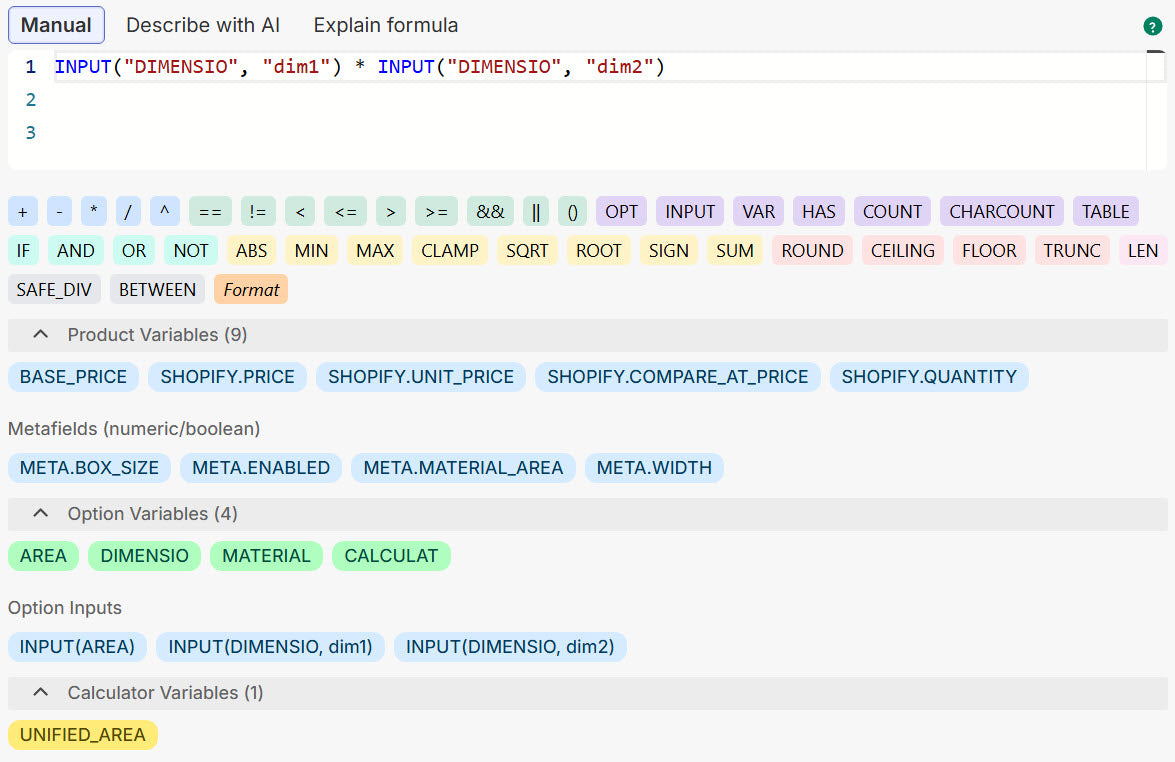Insert the COUNT function
1175x762 pixels.
tap(892, 212)
